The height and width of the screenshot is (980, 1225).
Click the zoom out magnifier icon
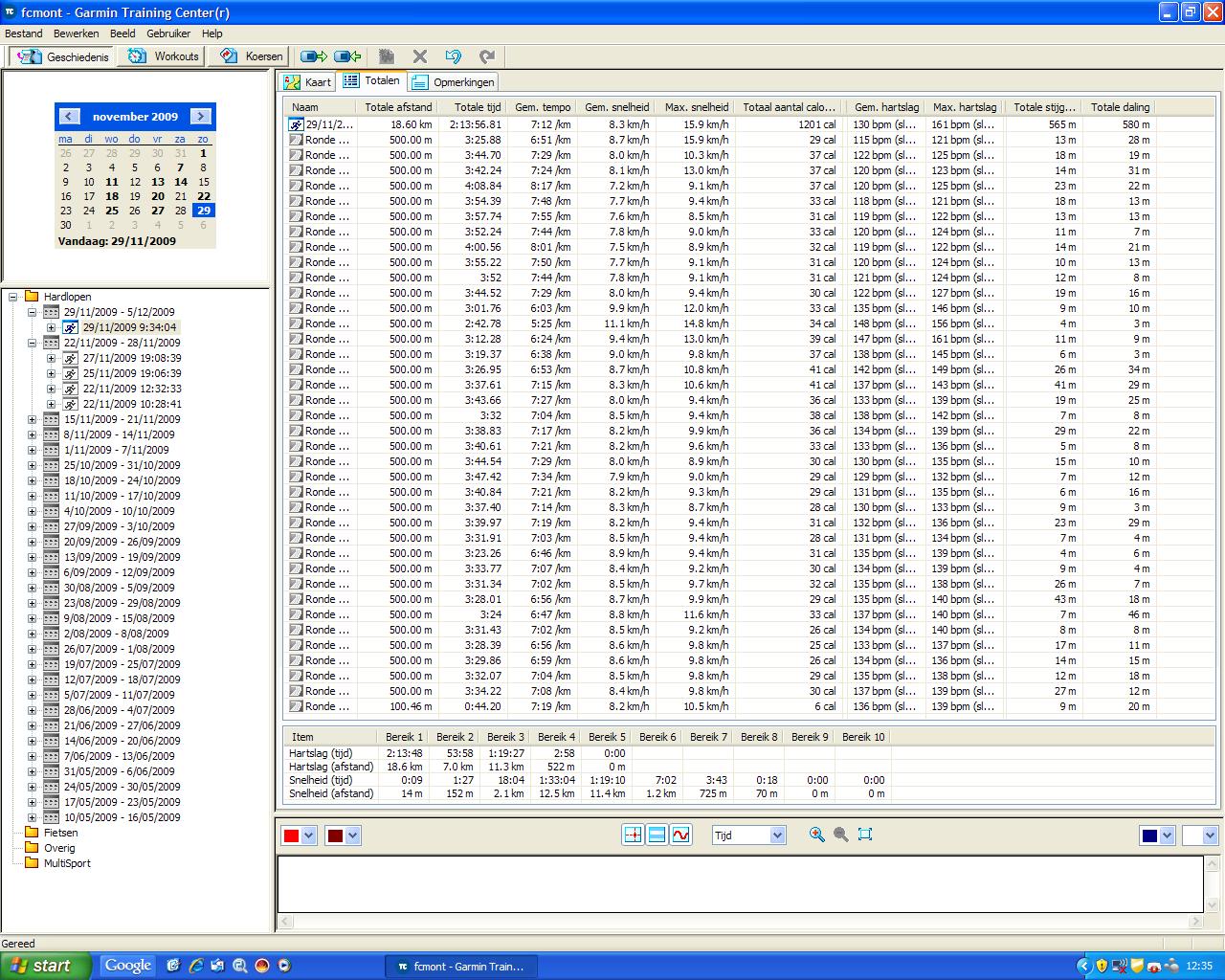pos(840,835)
